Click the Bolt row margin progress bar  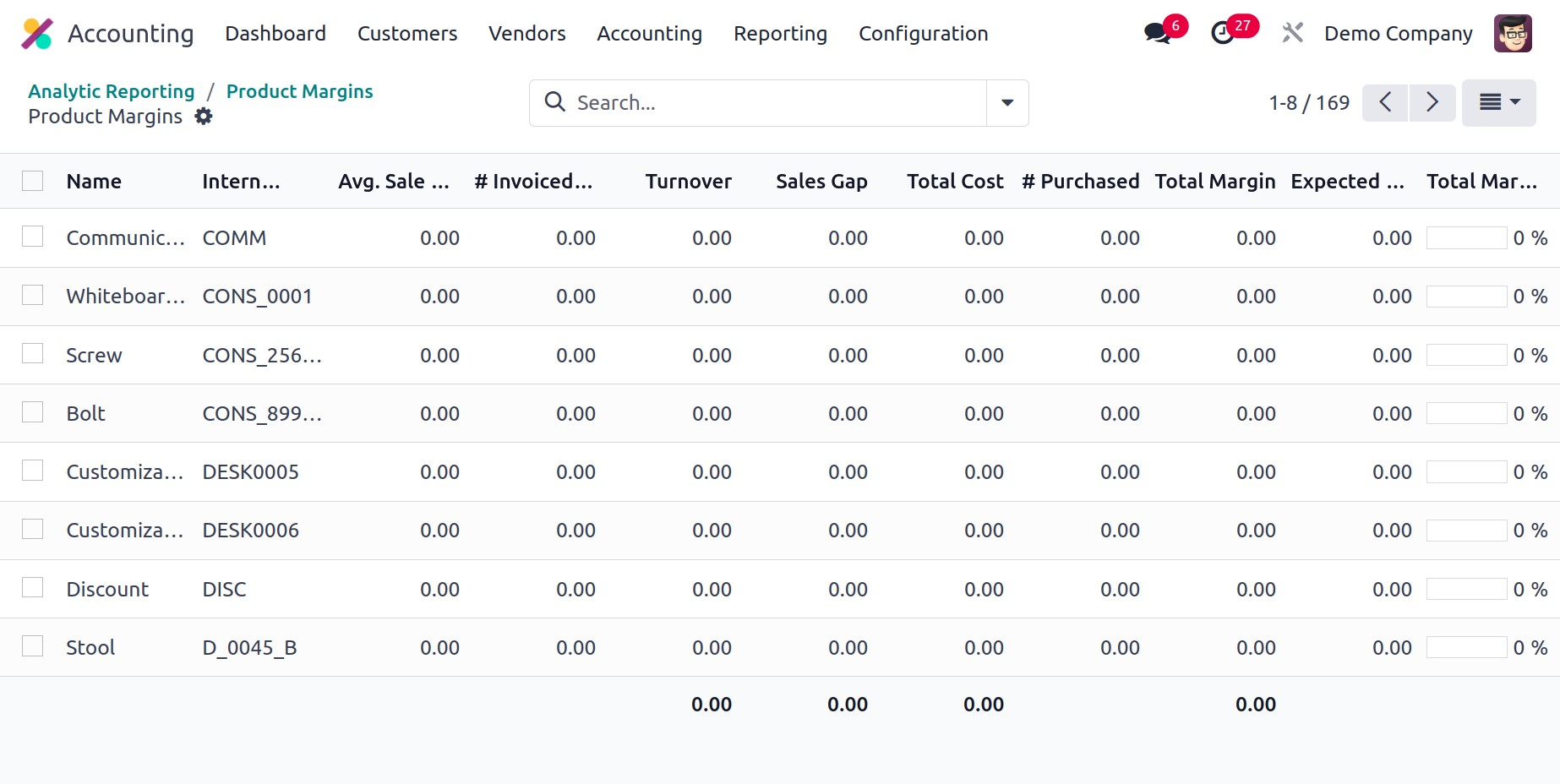pos(1466,413)
